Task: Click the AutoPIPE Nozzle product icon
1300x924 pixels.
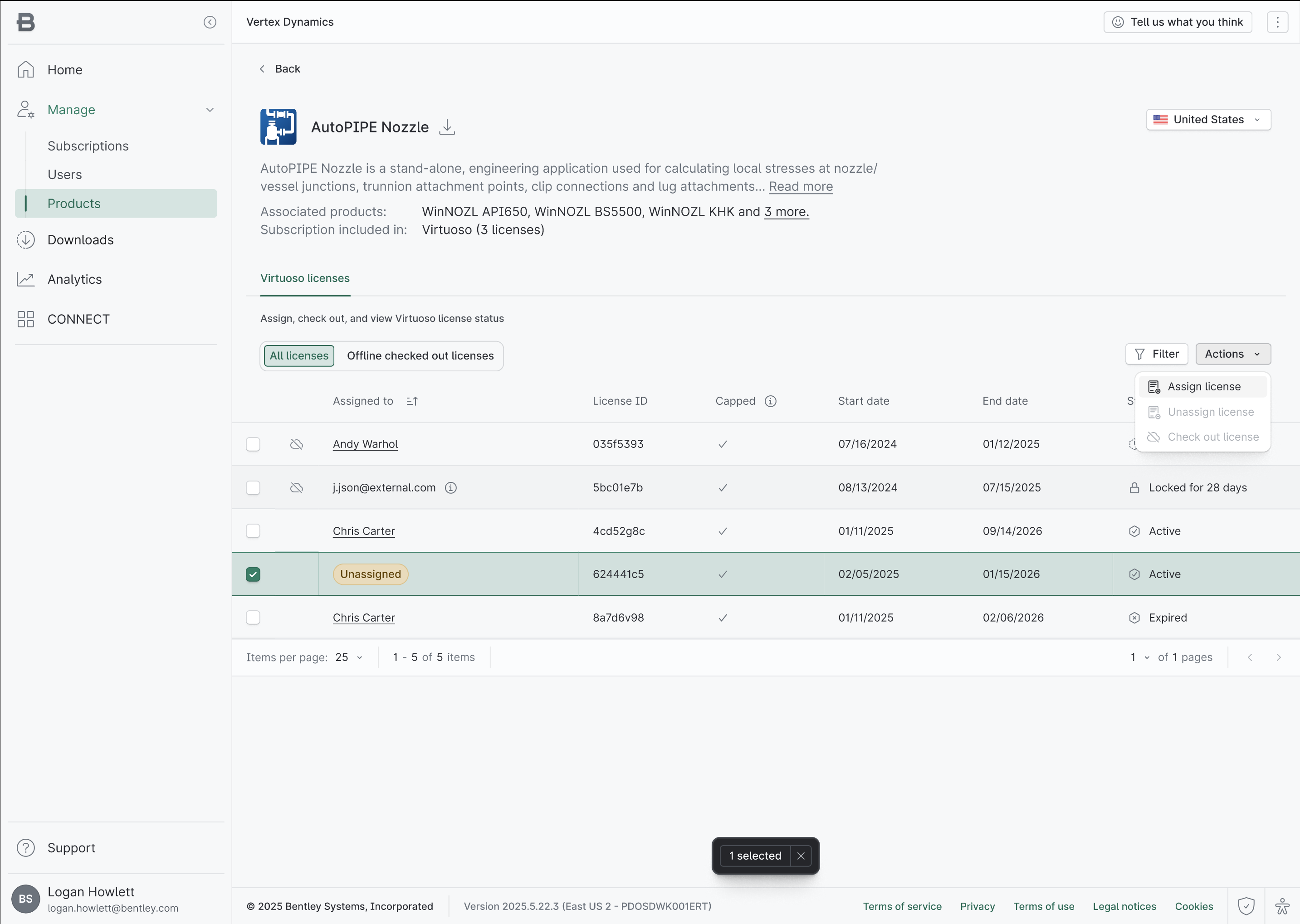Action: 279,127
